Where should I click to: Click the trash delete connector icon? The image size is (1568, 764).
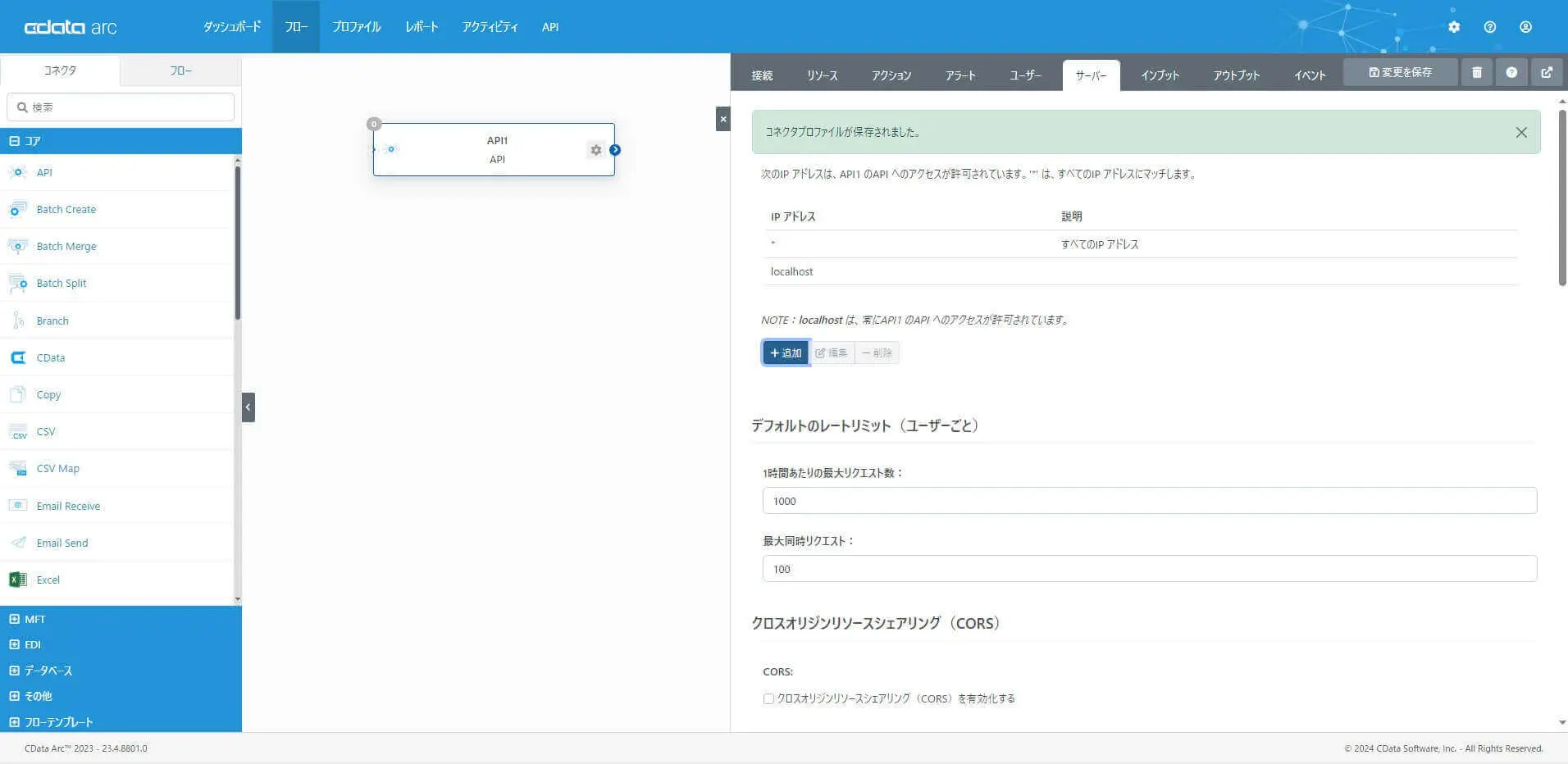1477,72
